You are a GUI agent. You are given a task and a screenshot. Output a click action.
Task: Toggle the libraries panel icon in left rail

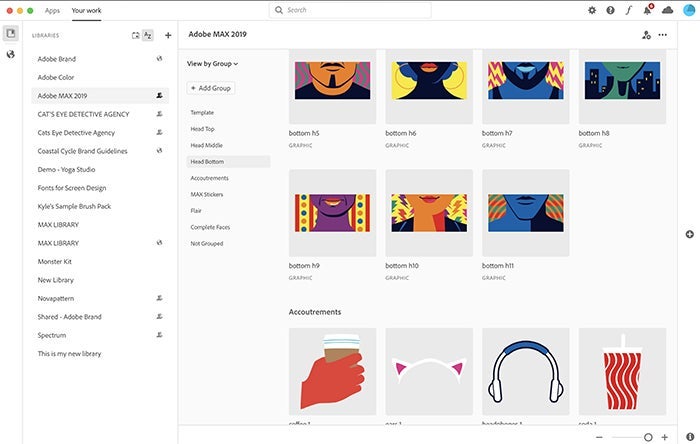(10, 34)
